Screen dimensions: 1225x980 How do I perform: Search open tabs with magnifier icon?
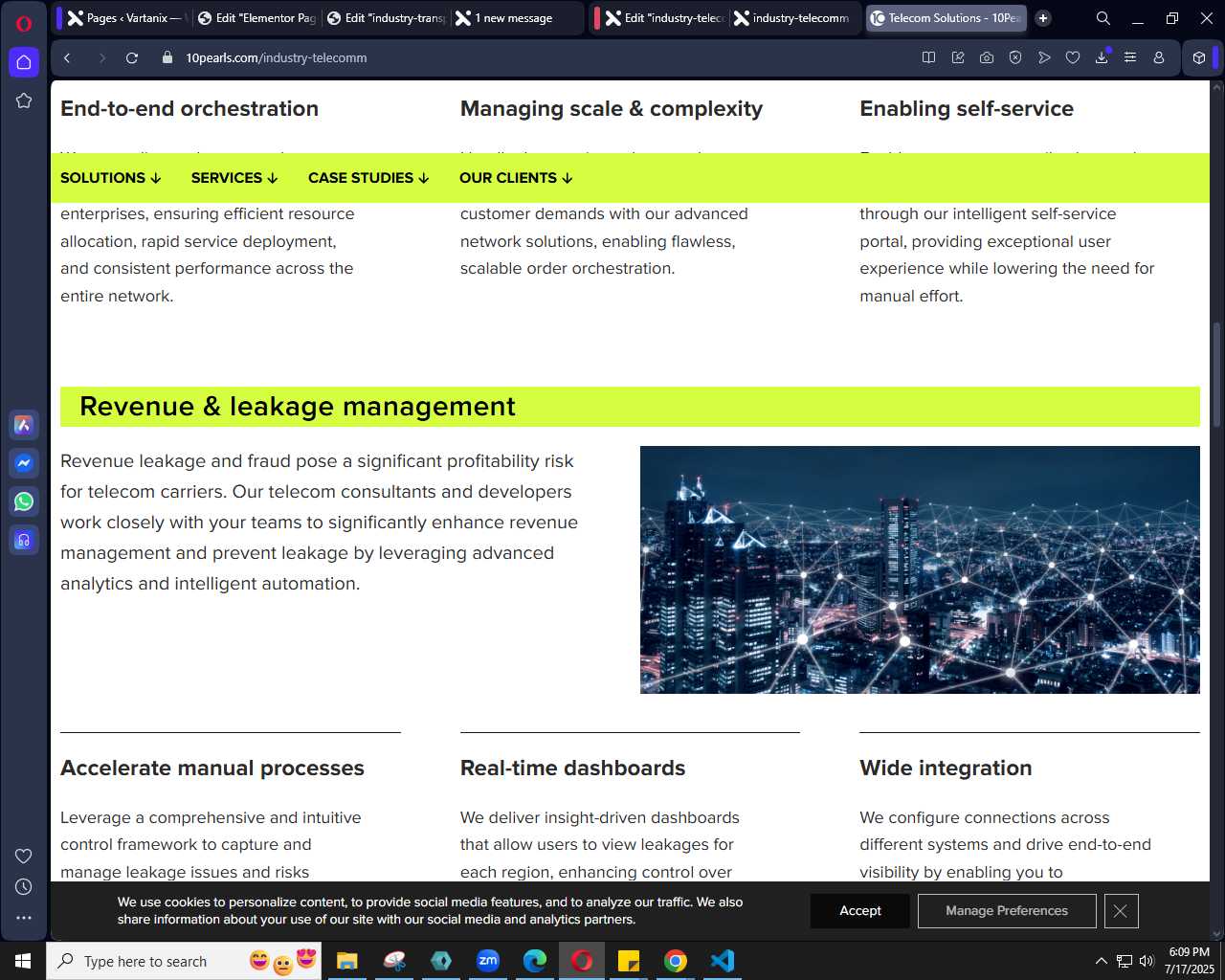(1103, 18)
